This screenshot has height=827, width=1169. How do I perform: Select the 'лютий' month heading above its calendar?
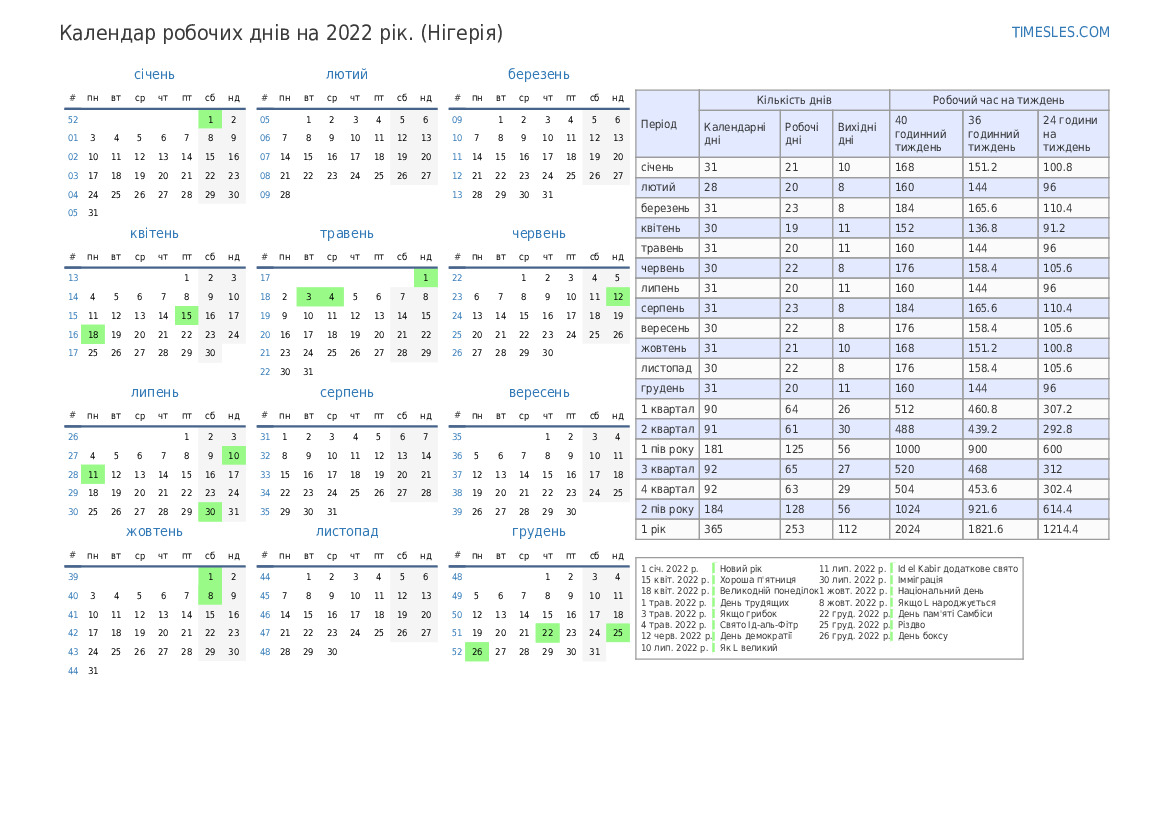click(x=347, y=75)
